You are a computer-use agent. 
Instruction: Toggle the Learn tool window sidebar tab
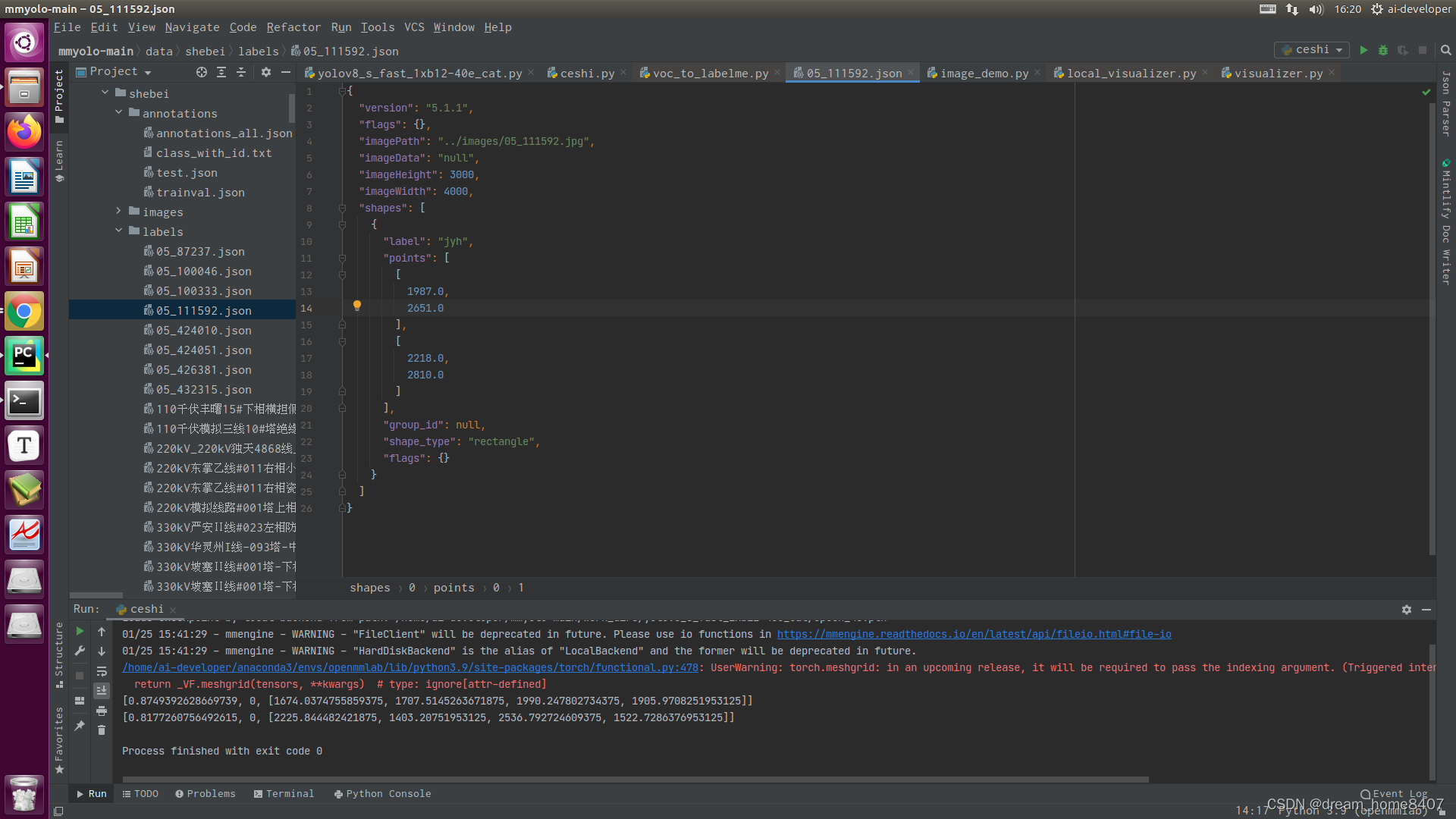60,161
